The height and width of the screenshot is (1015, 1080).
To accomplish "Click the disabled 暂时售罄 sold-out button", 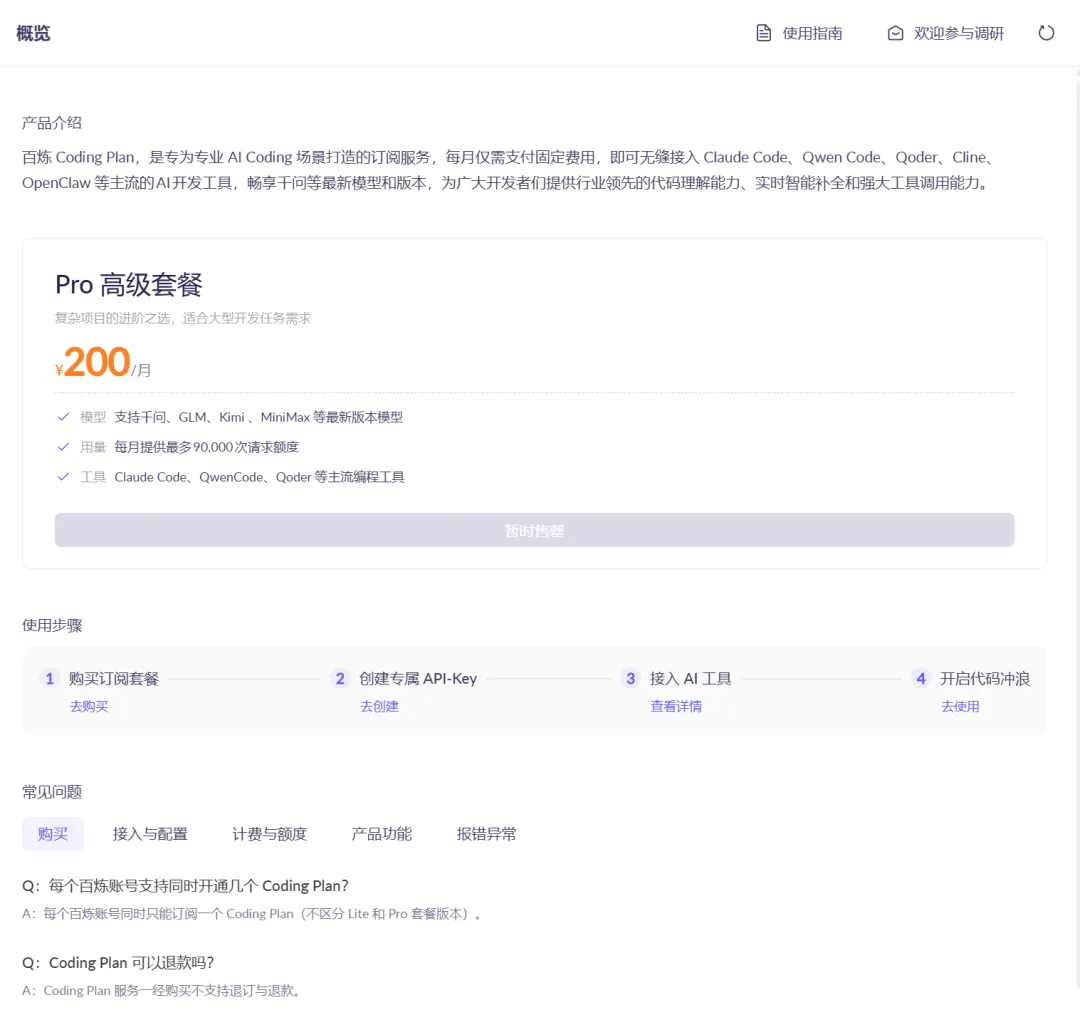I will click(534, 530).
